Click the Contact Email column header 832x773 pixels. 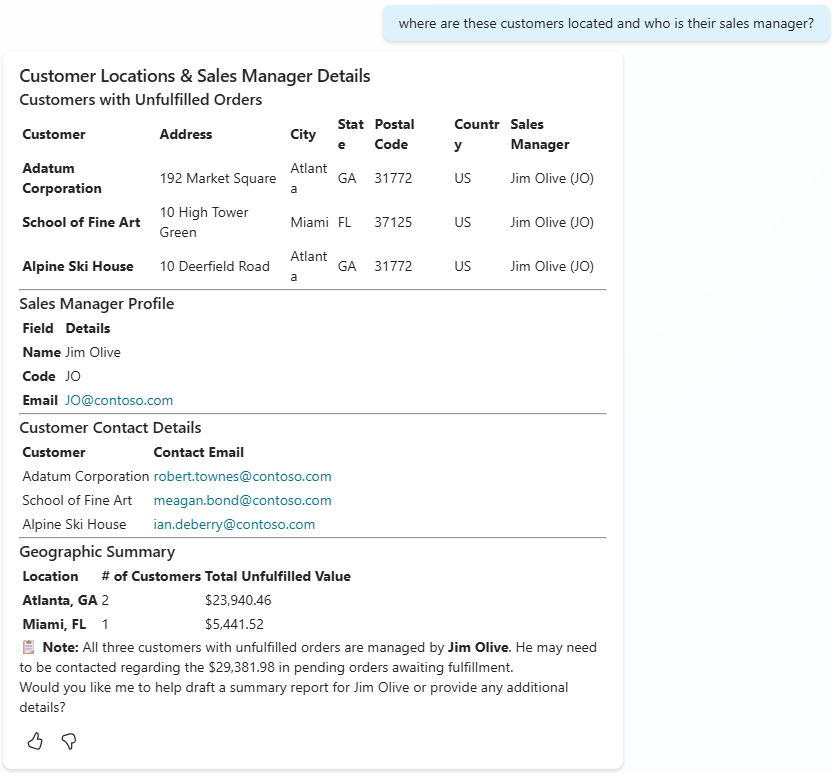pyautogui.click(x=198, y=452)
